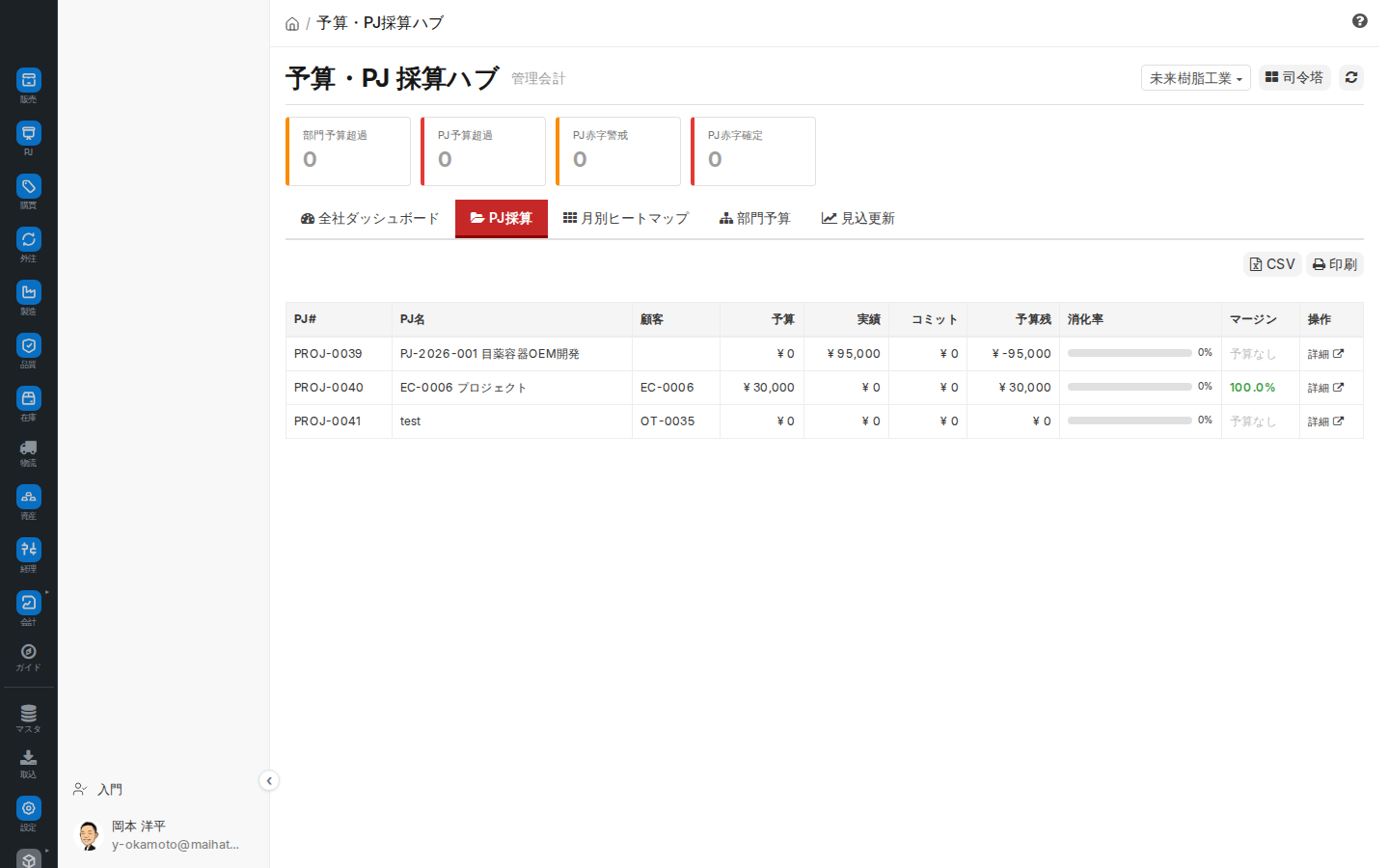This screenshot has height=868, width=1389.
Task: Open the 会計 module icon
Action: 29,603
